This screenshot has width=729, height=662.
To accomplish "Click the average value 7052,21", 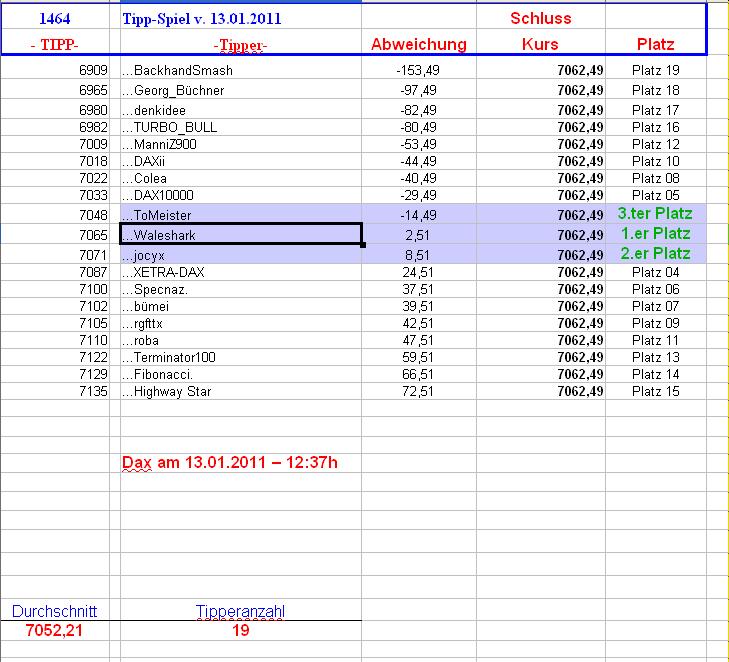I will click(x=54, y=630).
